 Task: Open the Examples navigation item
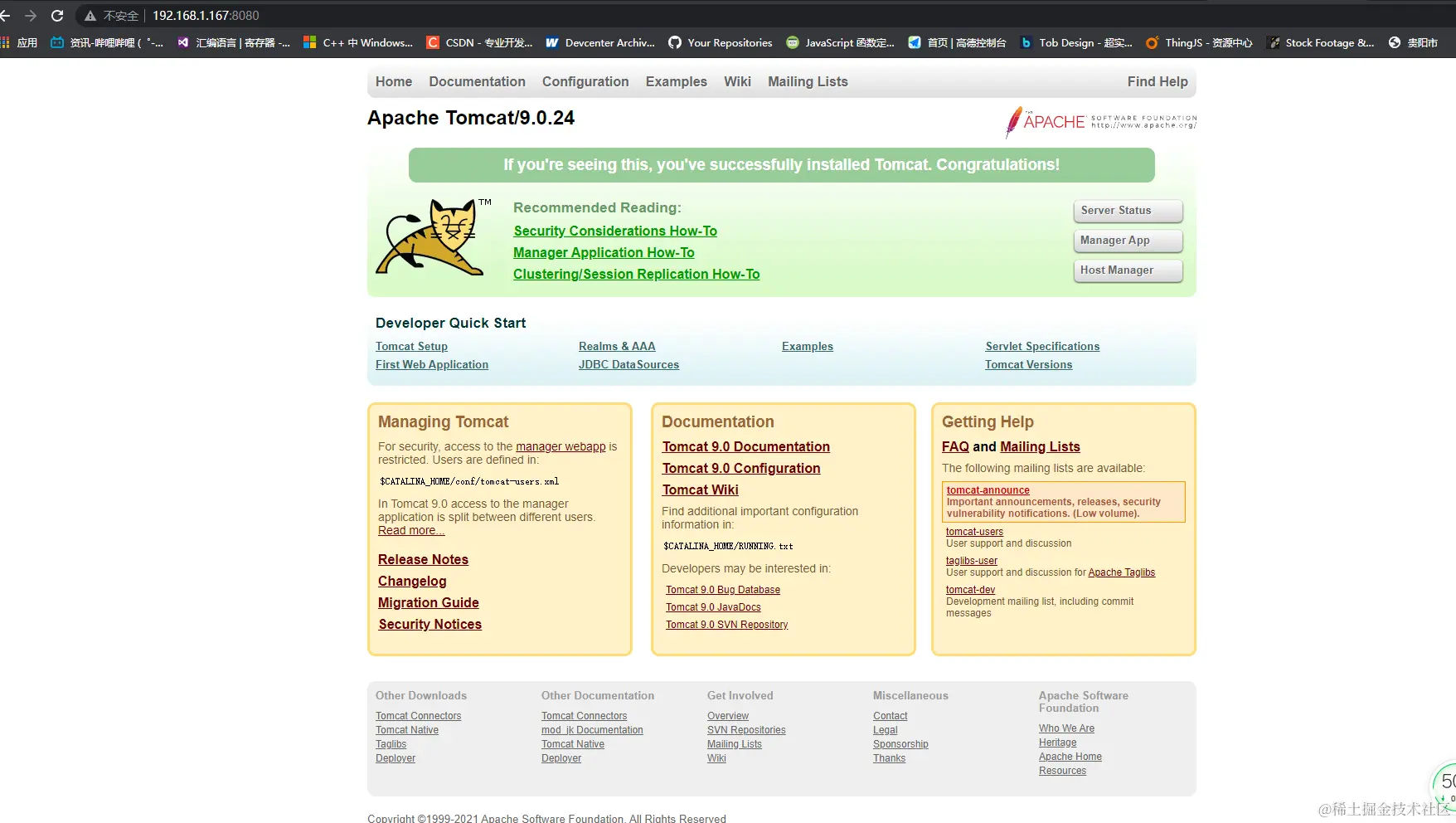pos(677,81)
